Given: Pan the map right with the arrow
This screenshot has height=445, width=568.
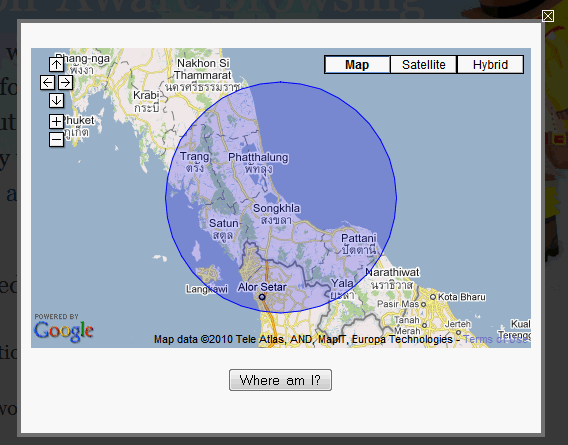Looking at the screenshot, I should point(65,83).
